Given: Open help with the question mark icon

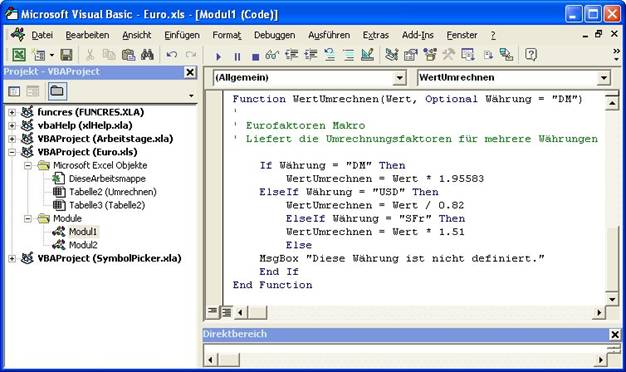Looking at the screenshot, I should (x=531, y=54).
